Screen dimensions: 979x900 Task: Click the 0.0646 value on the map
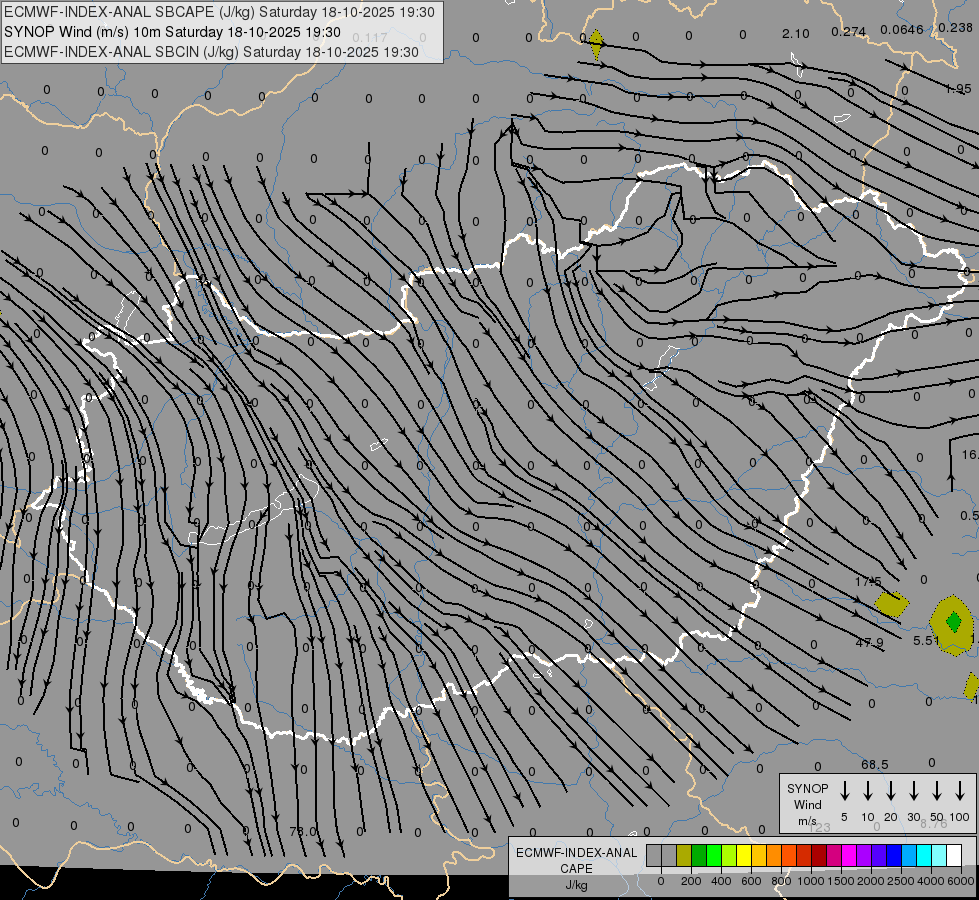(902, 29)
